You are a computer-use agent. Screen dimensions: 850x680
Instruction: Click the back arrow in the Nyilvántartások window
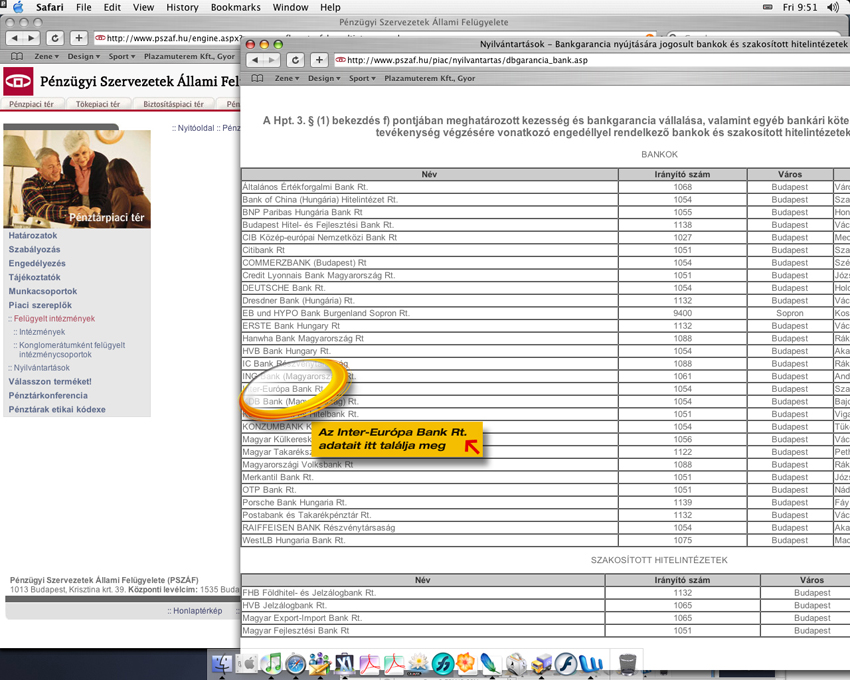click(x=256, y=60)
